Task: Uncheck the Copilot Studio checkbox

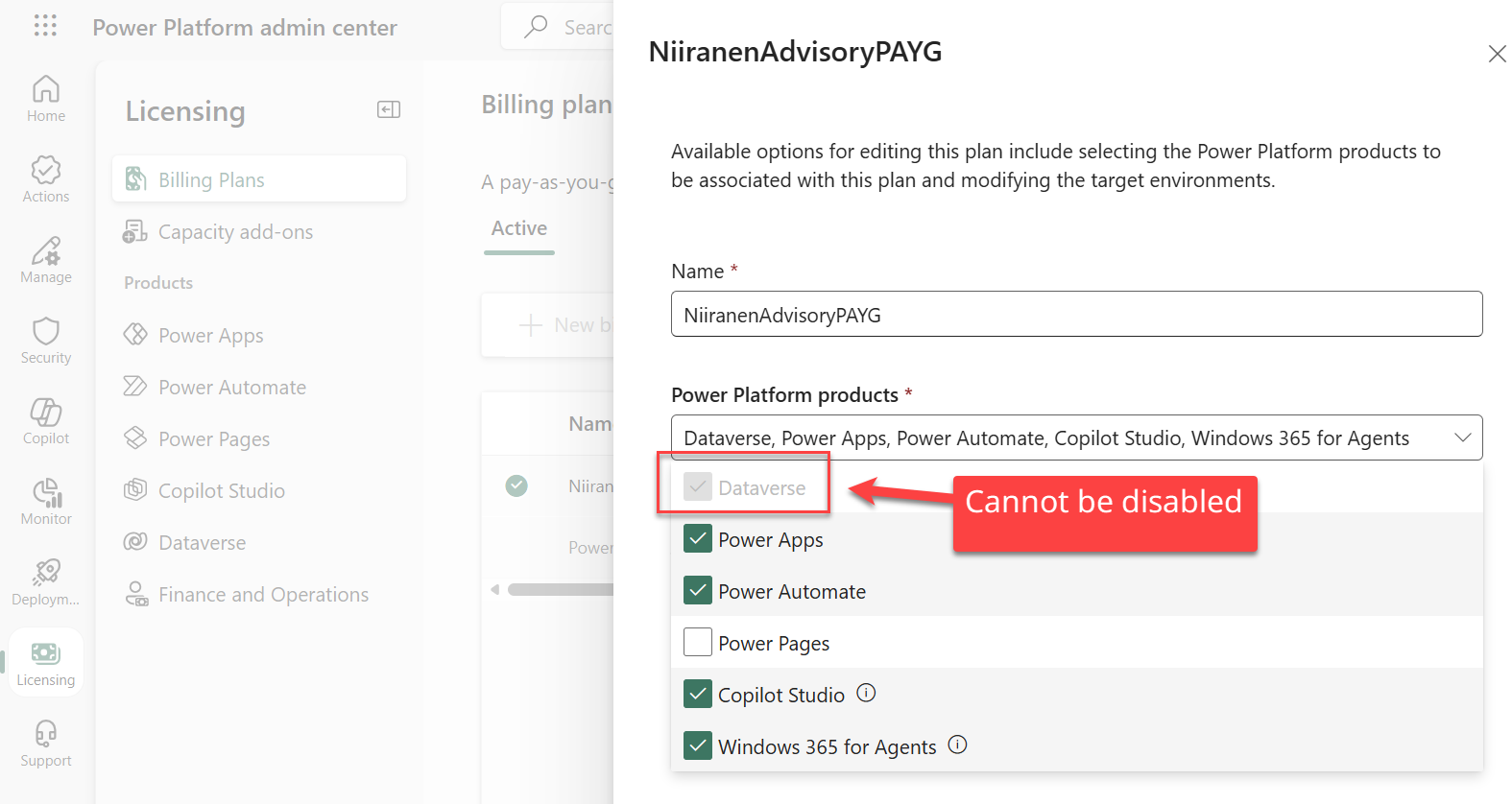Action: pyautogui.click(x=698, y=694)
